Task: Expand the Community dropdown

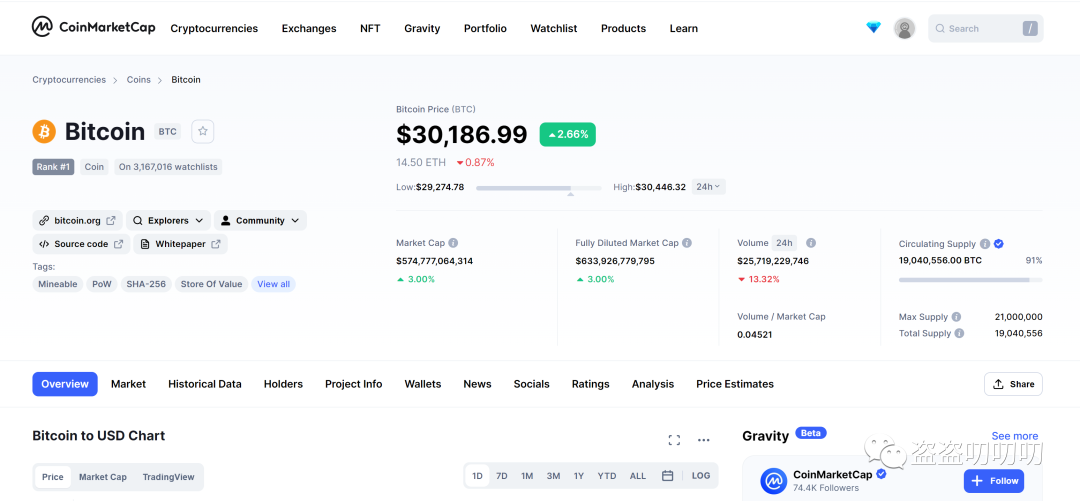Action: click(260, 221)
